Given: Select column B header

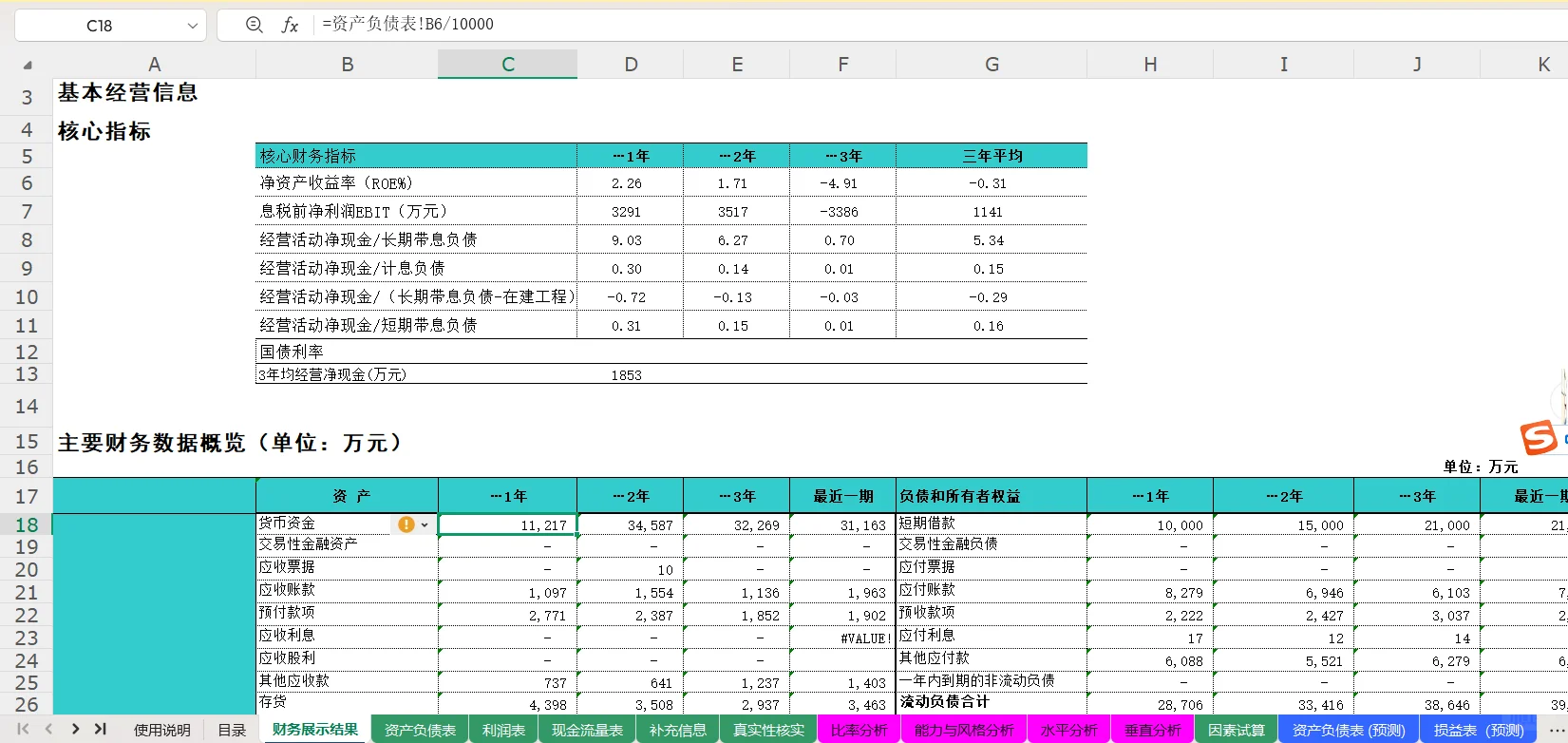Looking at the screenshot, I should click(347, 65).
